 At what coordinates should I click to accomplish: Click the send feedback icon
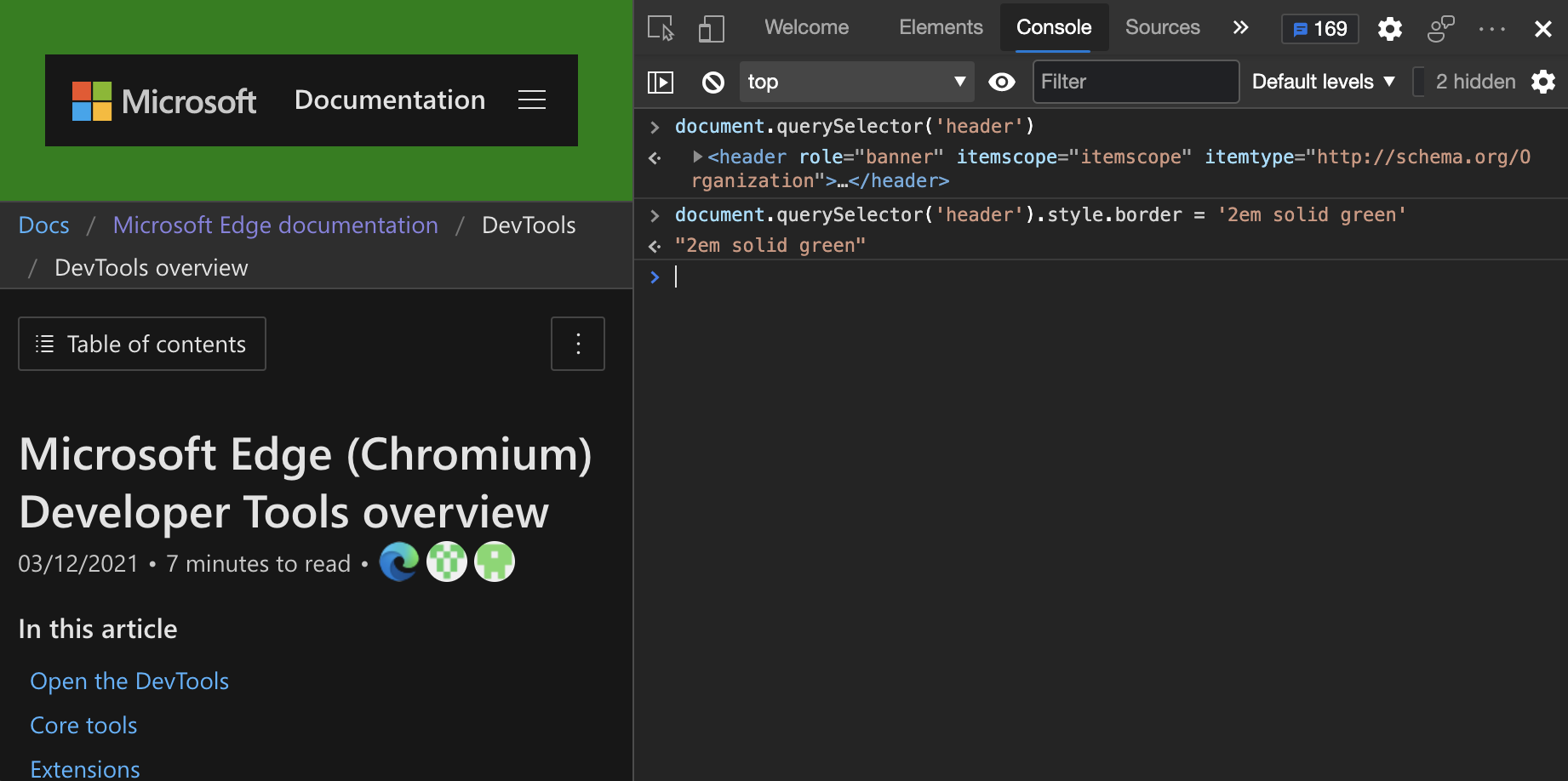click(1441, 29)
